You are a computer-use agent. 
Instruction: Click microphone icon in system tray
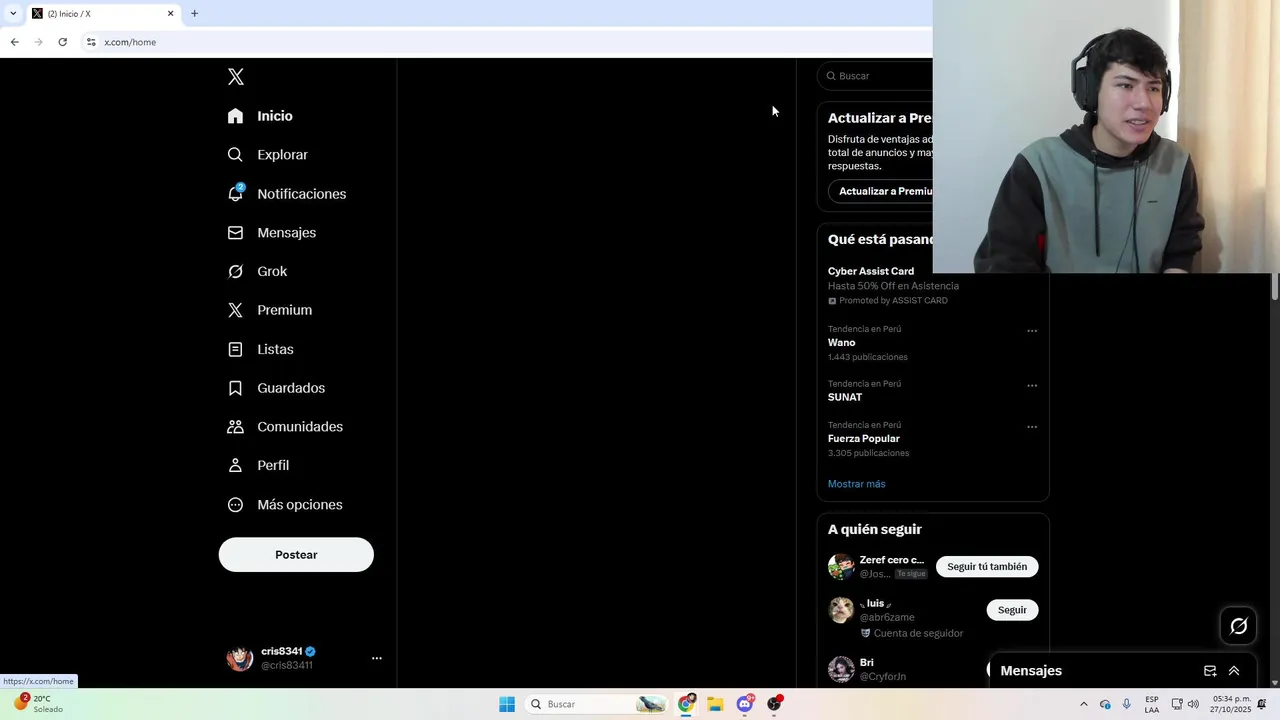coord(1127,704)
